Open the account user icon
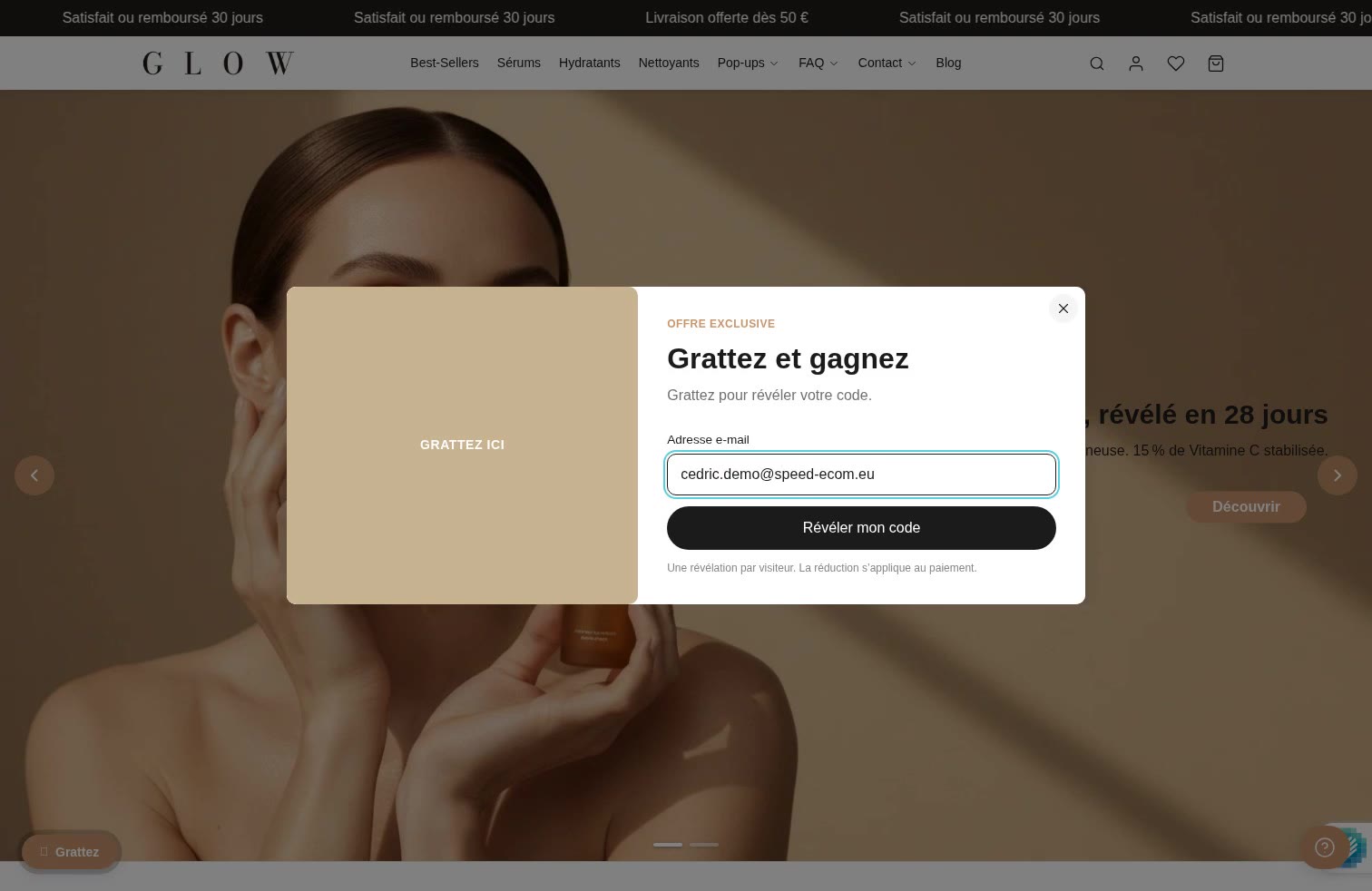 pos(1135,64)
